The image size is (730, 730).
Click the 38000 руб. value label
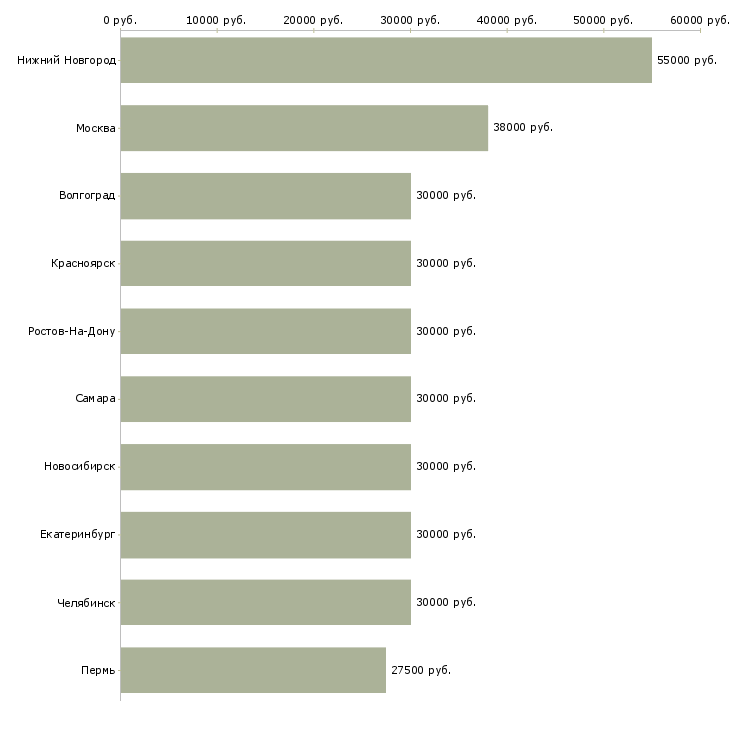[523, 128]
